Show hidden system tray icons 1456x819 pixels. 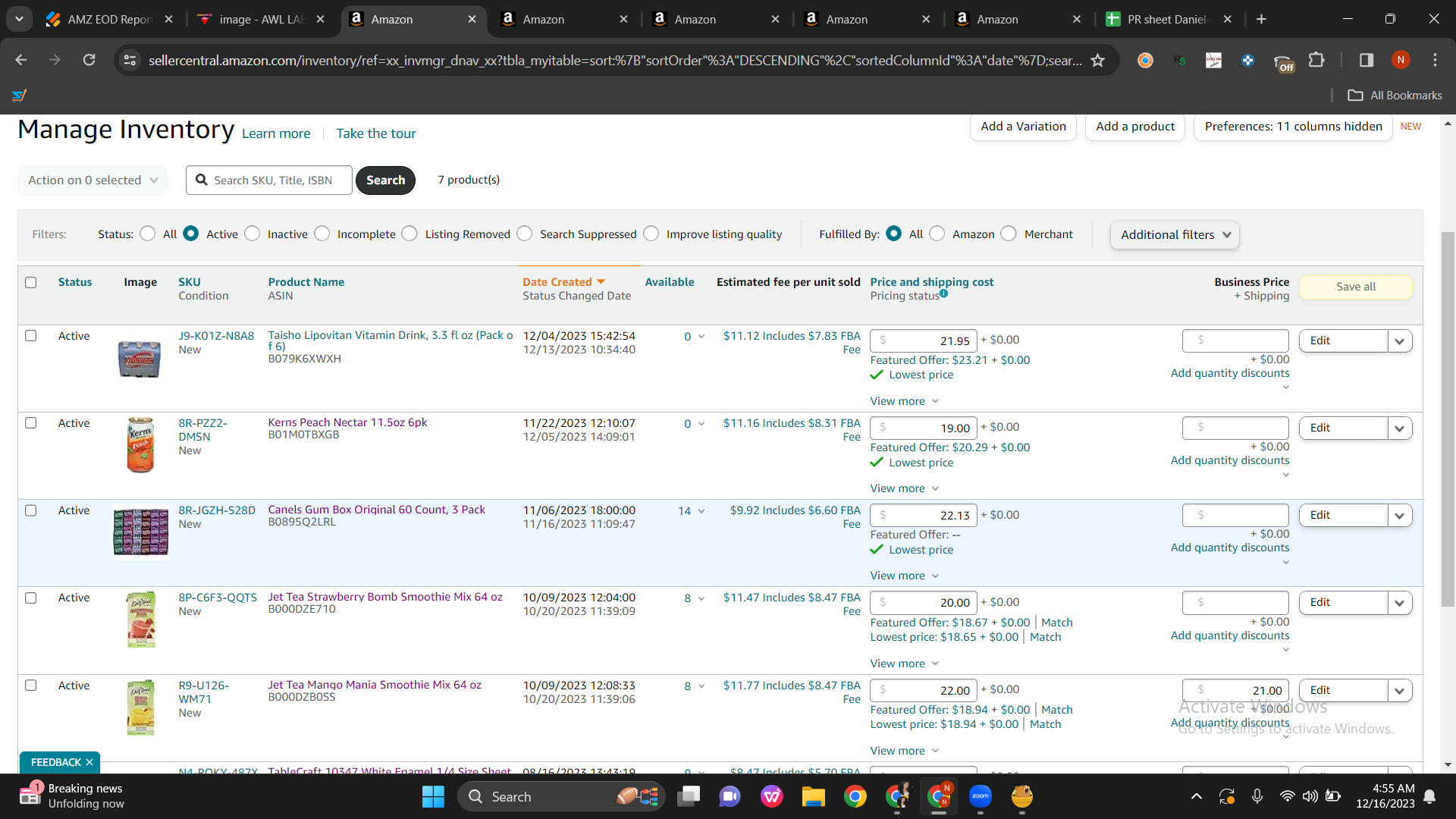pos(1197,796)
